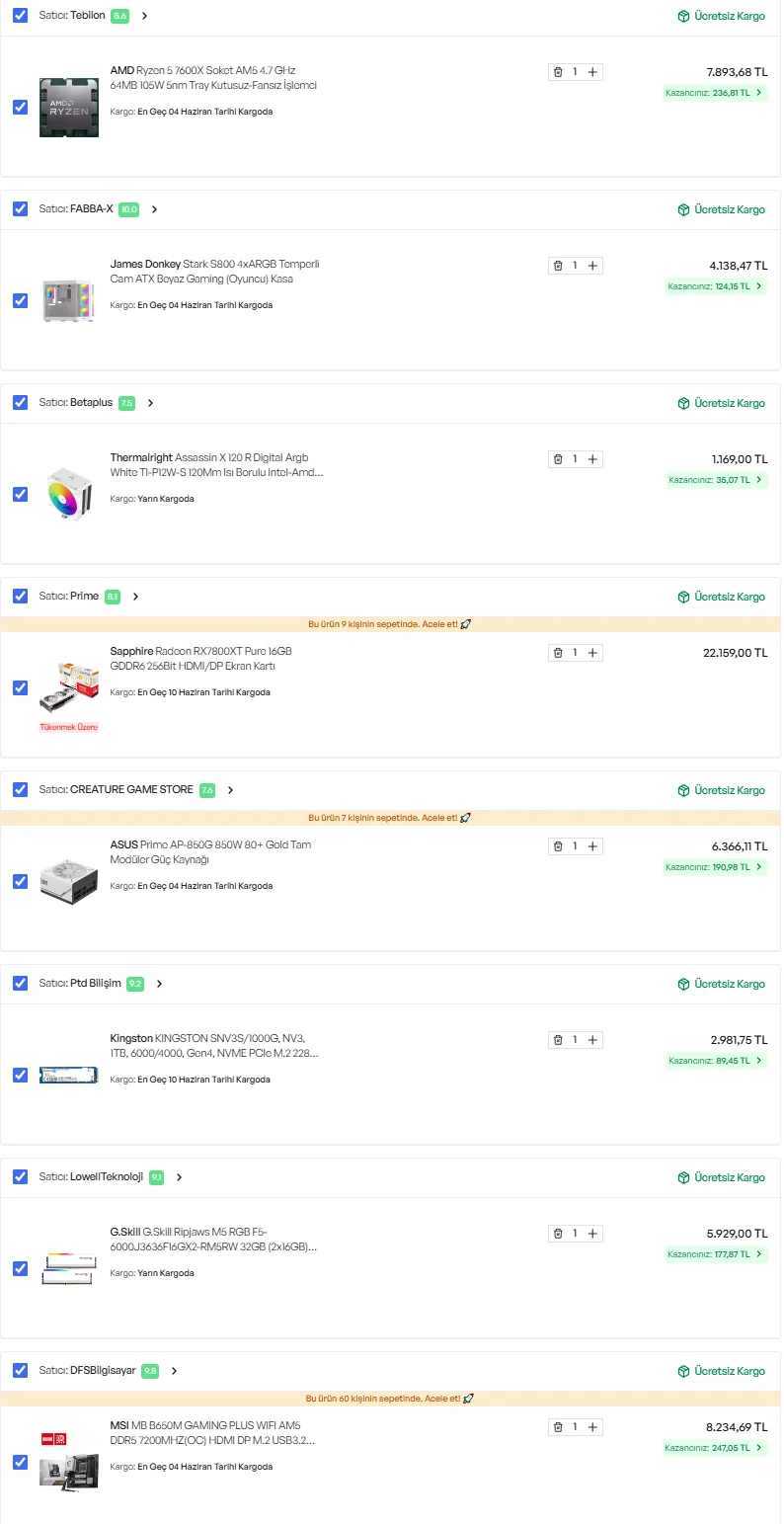Delete the AMD Ryzen 5 7600X item
This screenshot has width=784, height=1524.
(x=558, y=72)
